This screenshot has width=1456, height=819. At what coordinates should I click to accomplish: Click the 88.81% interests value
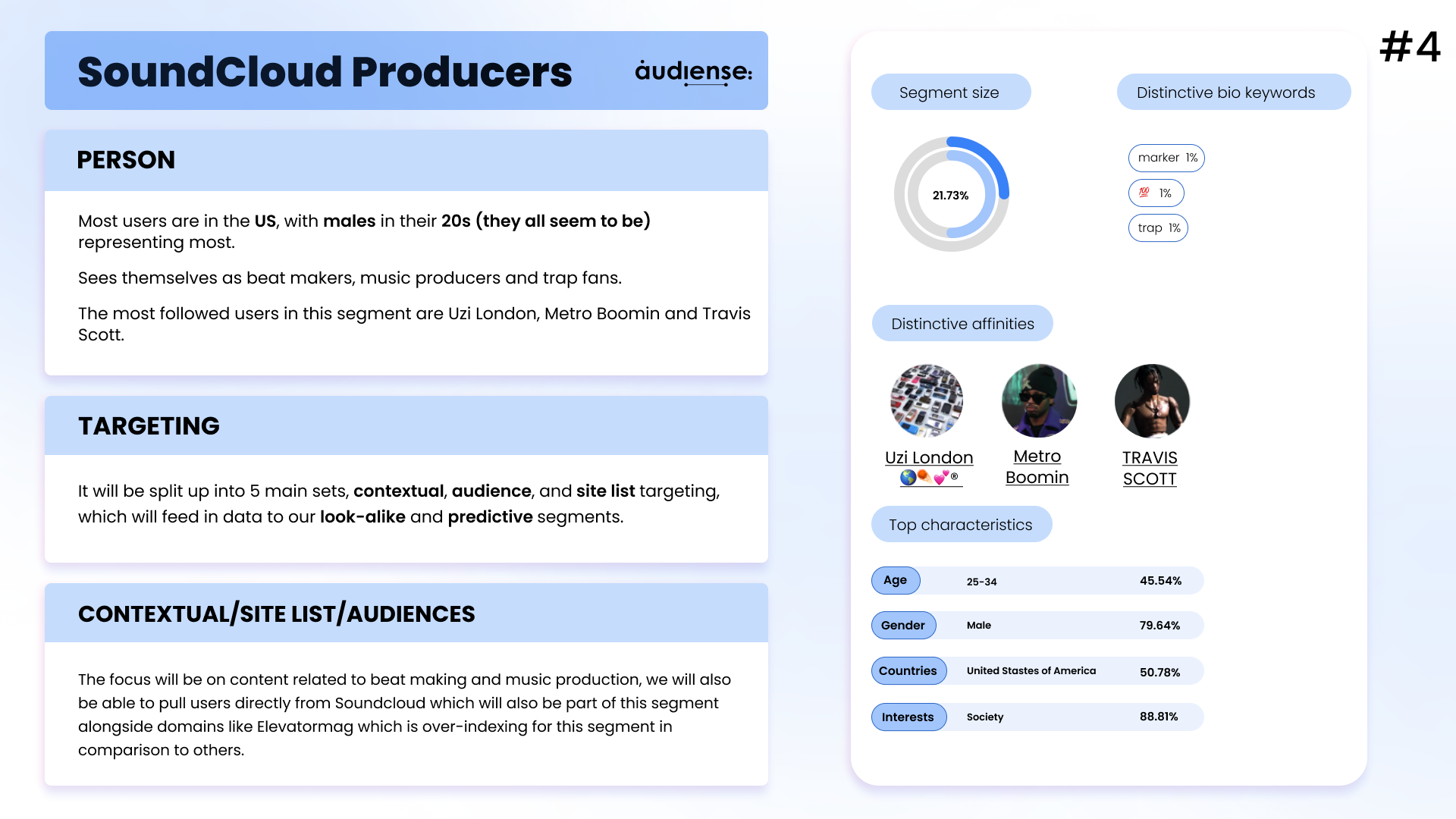click(1159, 717)
